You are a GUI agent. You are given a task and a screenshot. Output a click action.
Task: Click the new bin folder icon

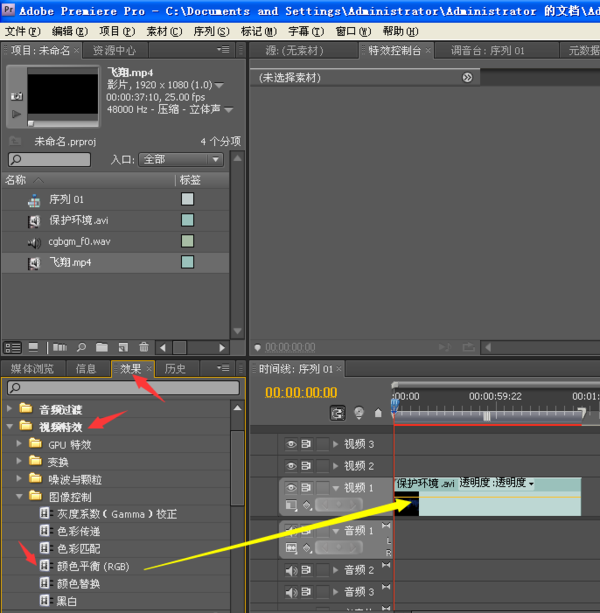[101, 348]
